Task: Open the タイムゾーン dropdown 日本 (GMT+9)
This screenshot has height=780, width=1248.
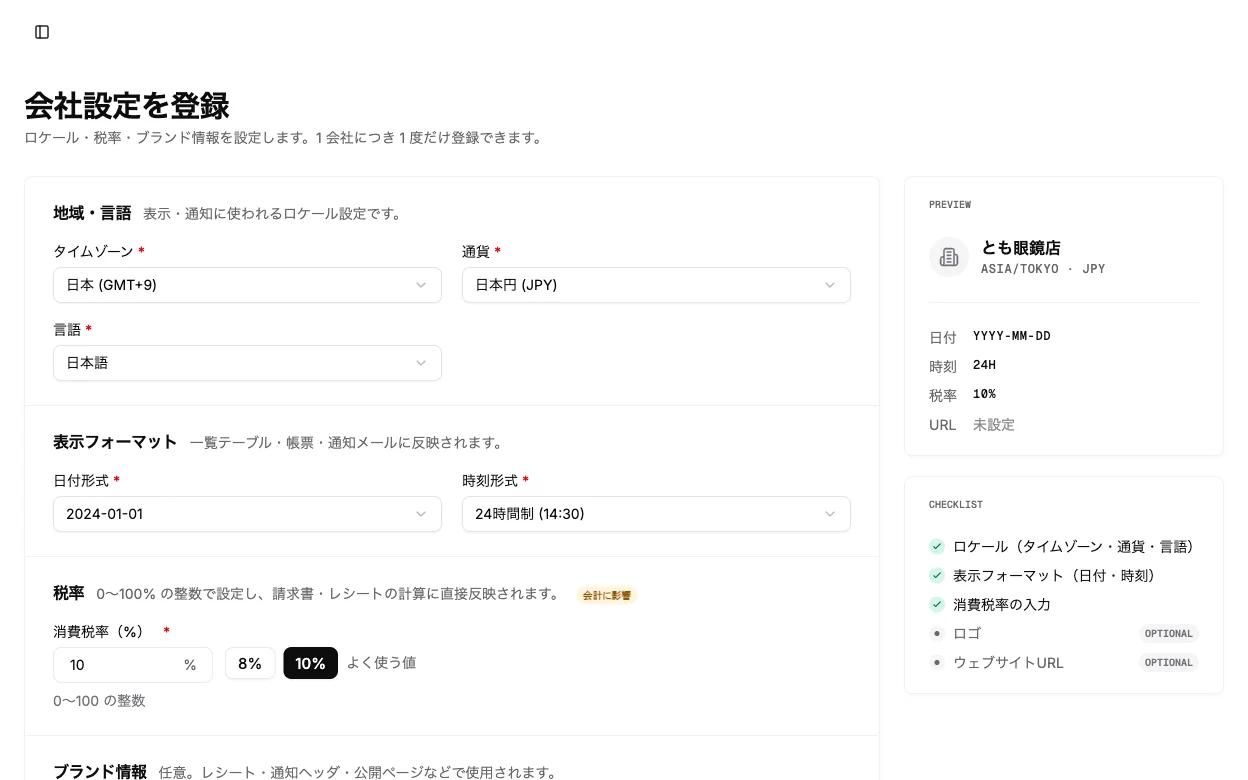Action: pos(247,285)
